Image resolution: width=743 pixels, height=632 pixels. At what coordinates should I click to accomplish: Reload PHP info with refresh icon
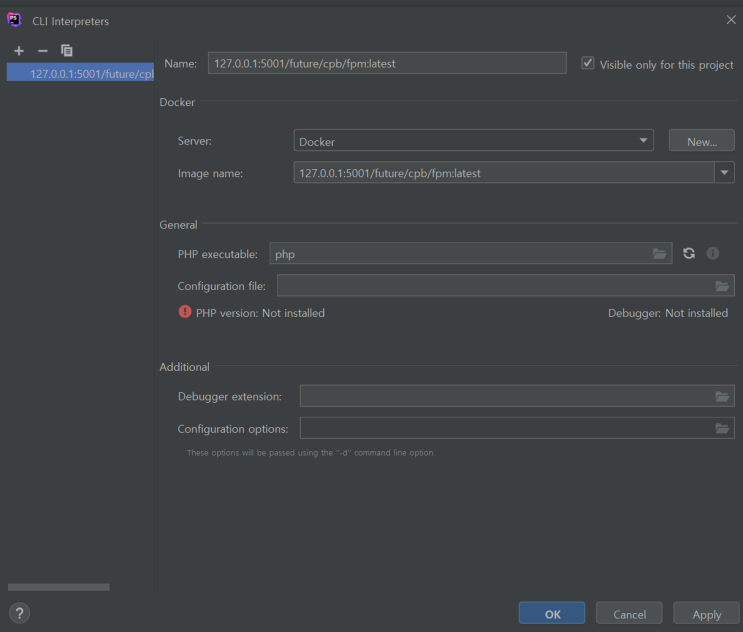(x=689, y=254)
